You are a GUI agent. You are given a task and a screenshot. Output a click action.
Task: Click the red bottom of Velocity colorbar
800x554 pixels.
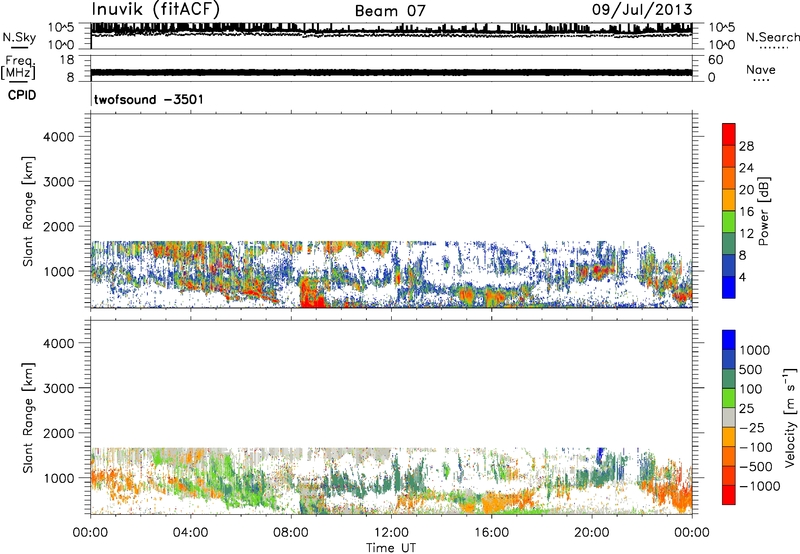point(729,495)
